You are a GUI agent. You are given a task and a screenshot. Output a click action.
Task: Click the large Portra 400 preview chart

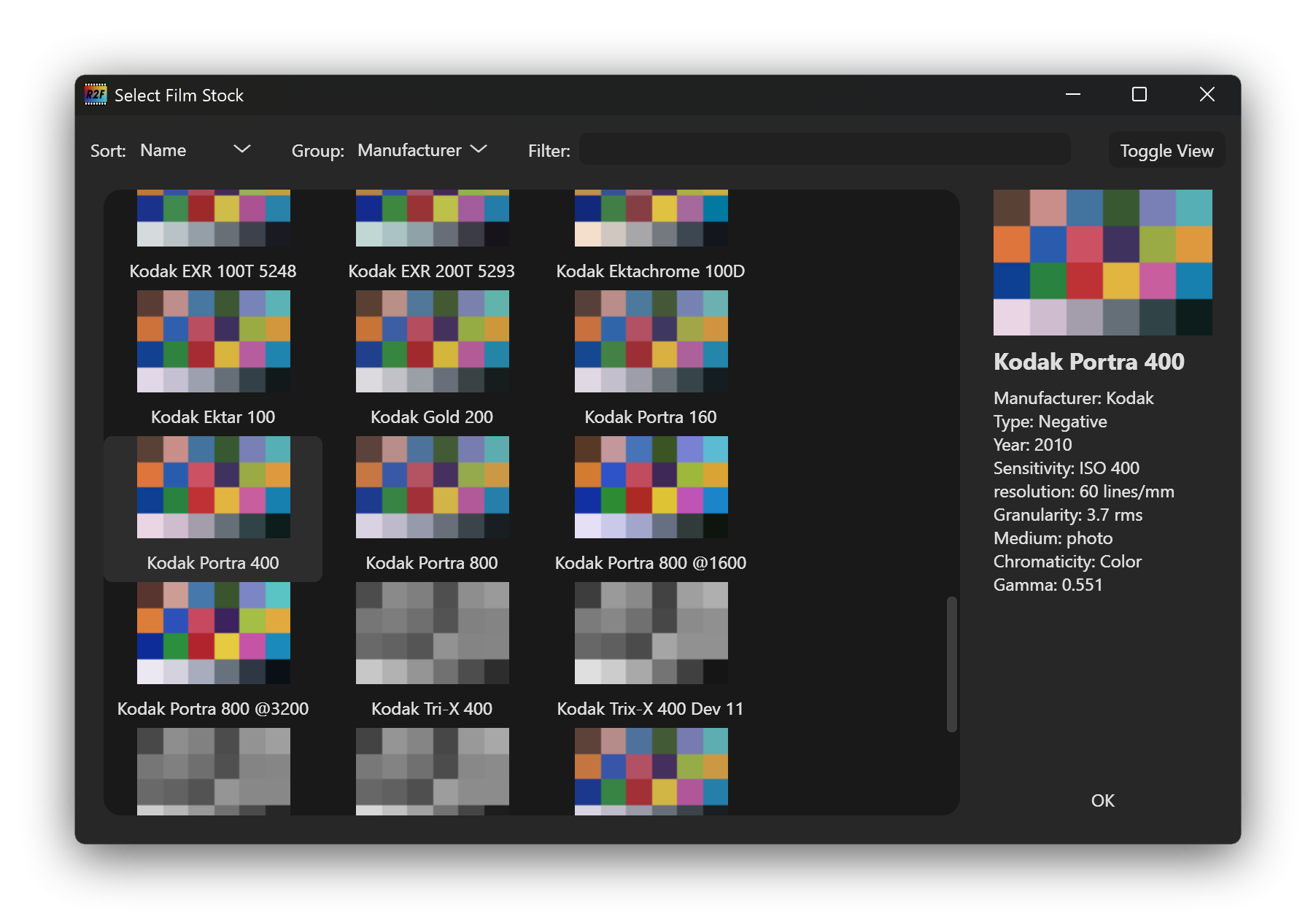click(x=1103, y=263)
